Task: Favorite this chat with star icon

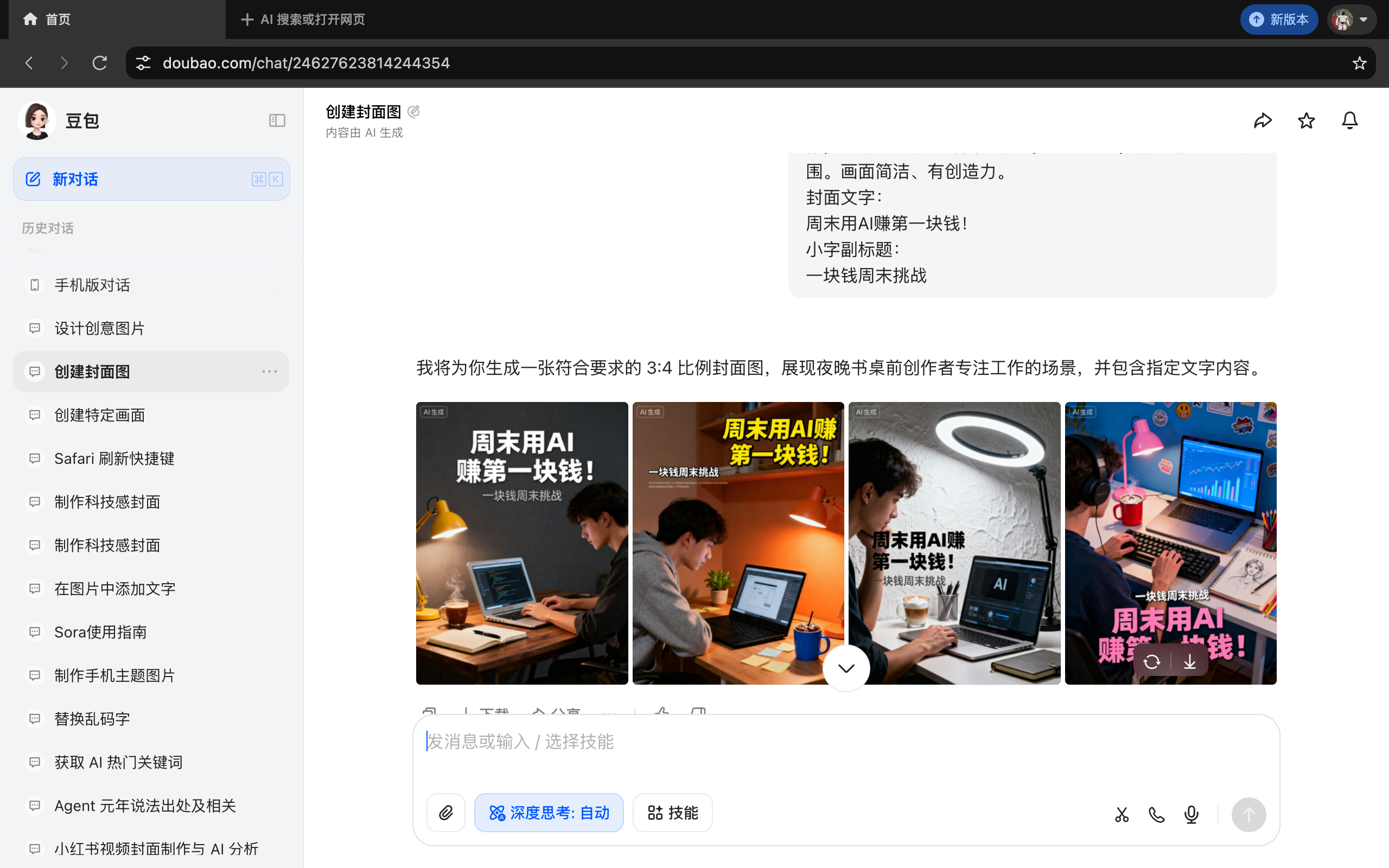Action: (1306, 120)
